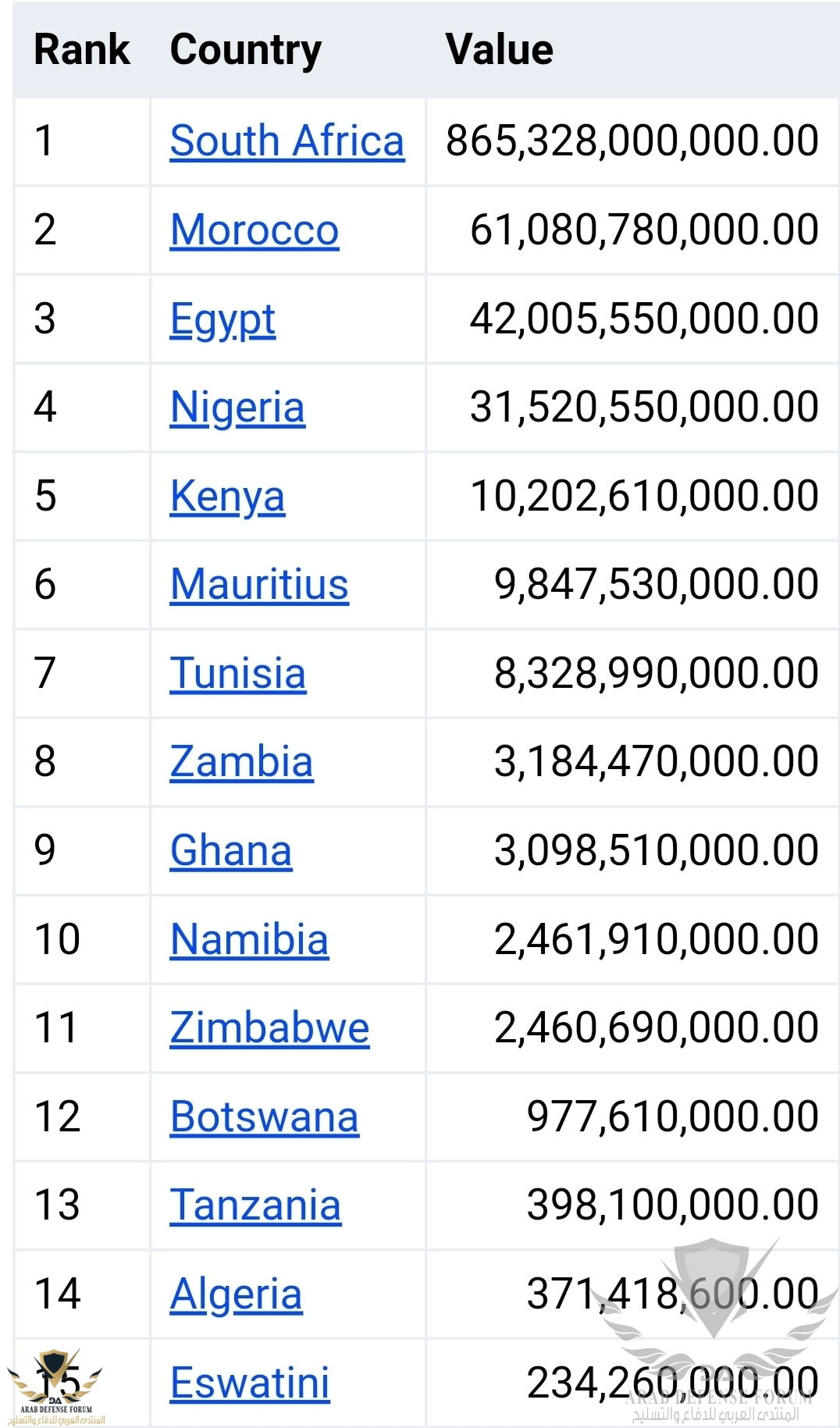Click the Eswatini link
Image resolution: width=840 pixels, height=1428 pixels.
click(250, 1383)
